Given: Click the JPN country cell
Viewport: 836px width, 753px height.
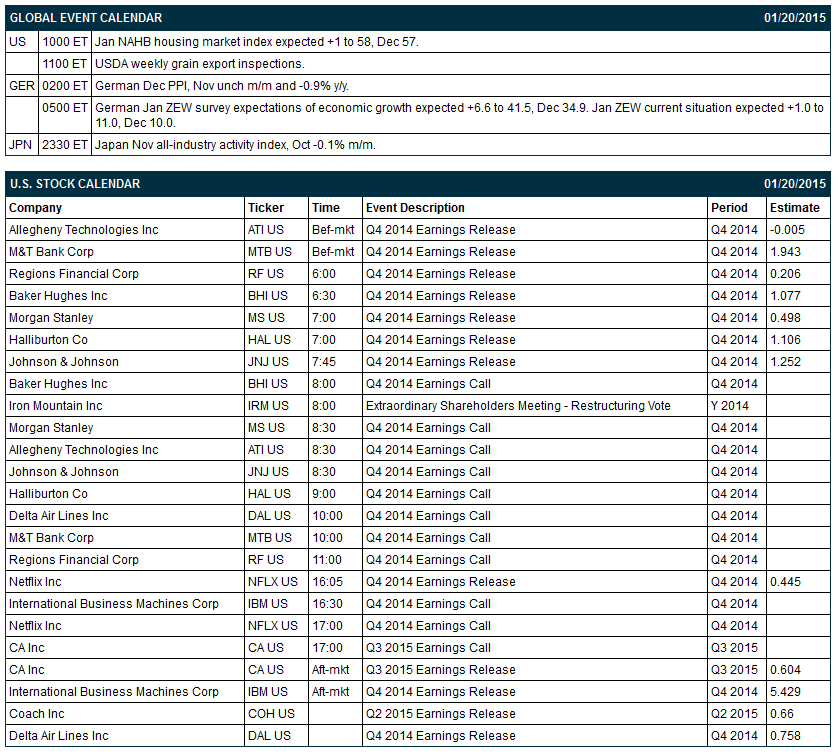Looking at the screenshot, I should click(20, 145).
